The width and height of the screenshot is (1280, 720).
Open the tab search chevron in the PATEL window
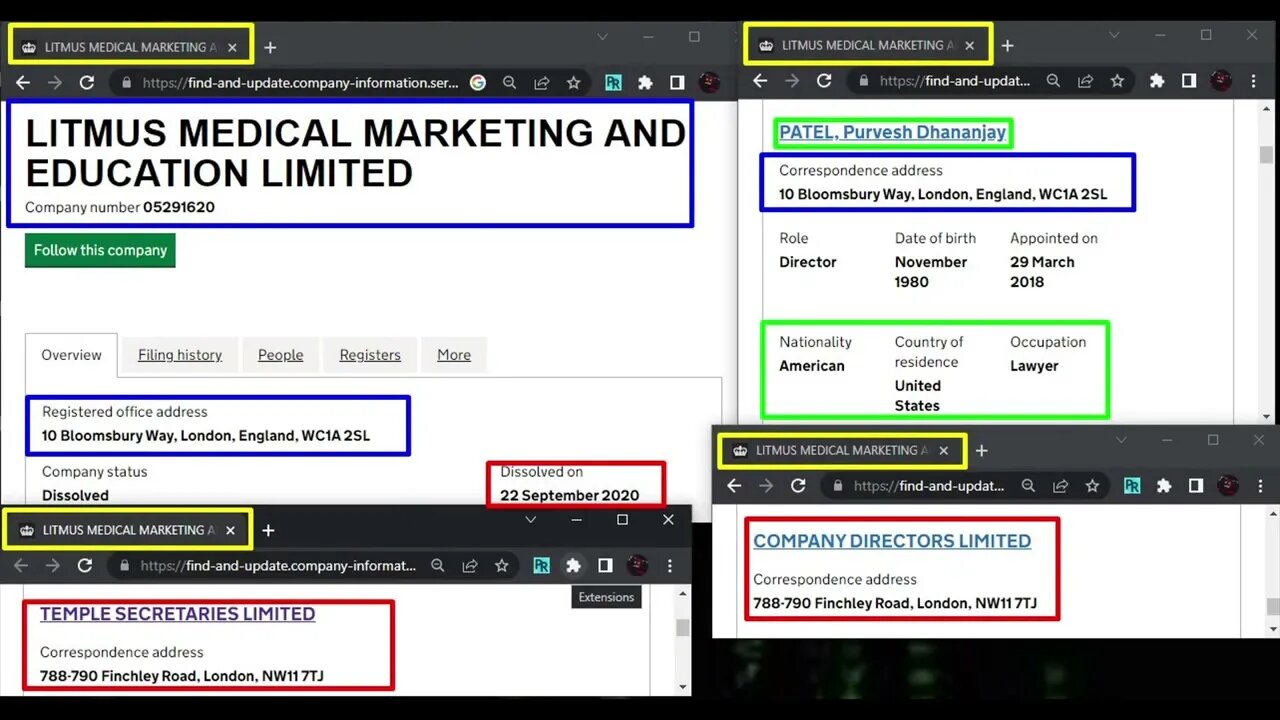1114,35
